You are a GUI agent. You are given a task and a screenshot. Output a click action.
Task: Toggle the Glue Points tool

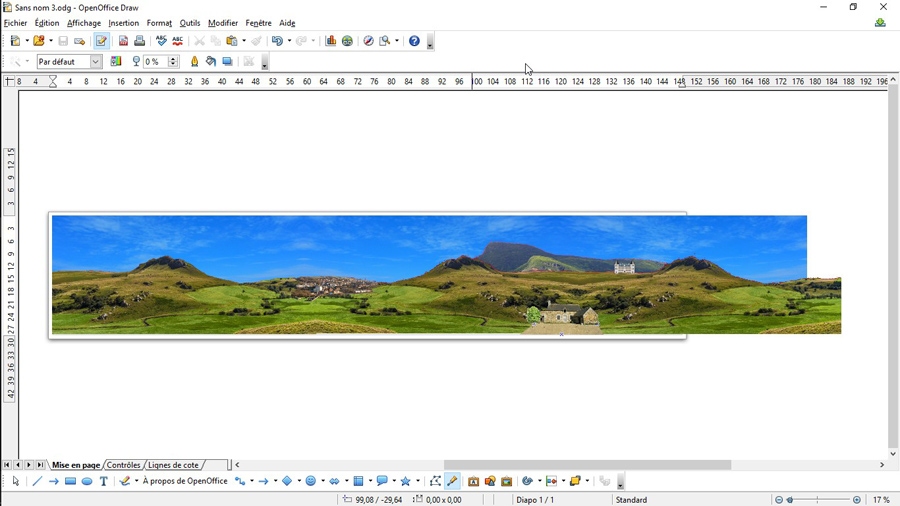click(452, 481)
